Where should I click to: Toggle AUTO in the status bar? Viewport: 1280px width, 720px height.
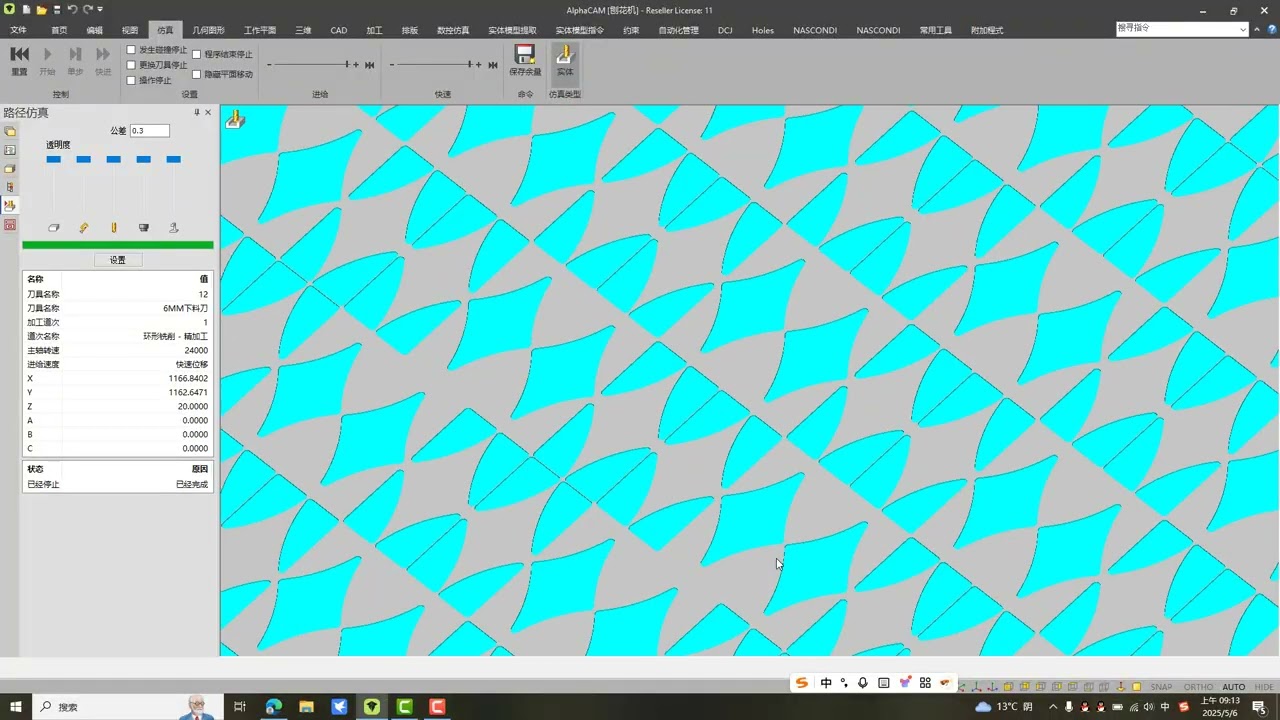(1234, 687)
